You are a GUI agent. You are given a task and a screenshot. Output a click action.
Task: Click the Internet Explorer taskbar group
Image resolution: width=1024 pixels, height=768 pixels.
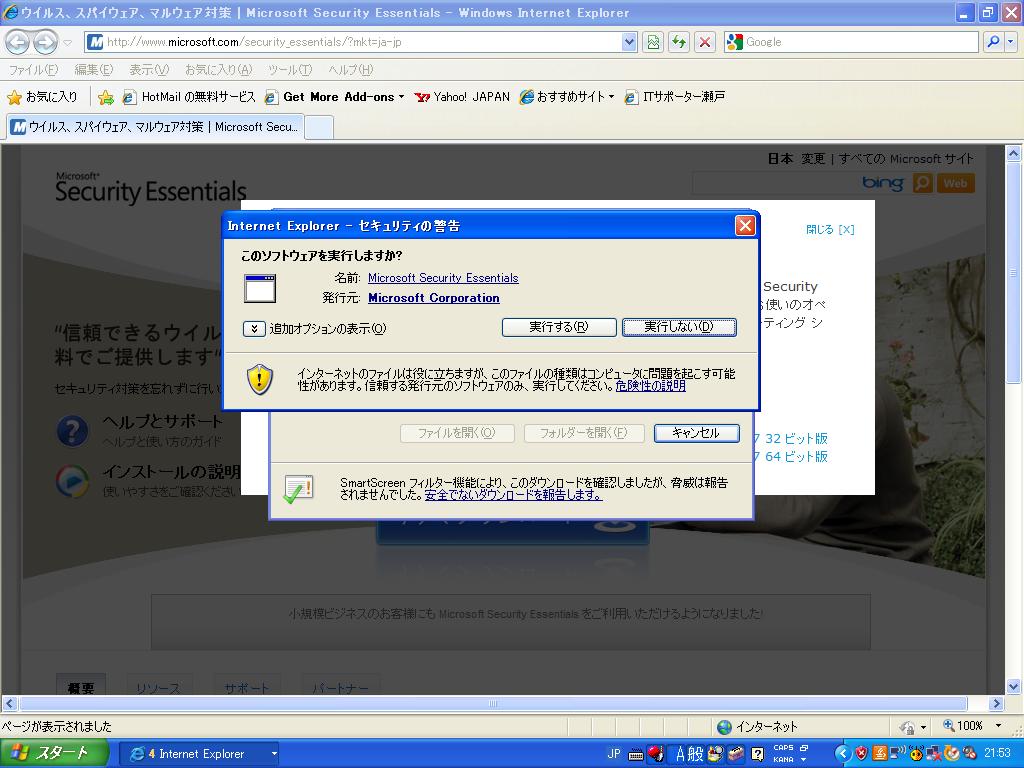[199, 754]
